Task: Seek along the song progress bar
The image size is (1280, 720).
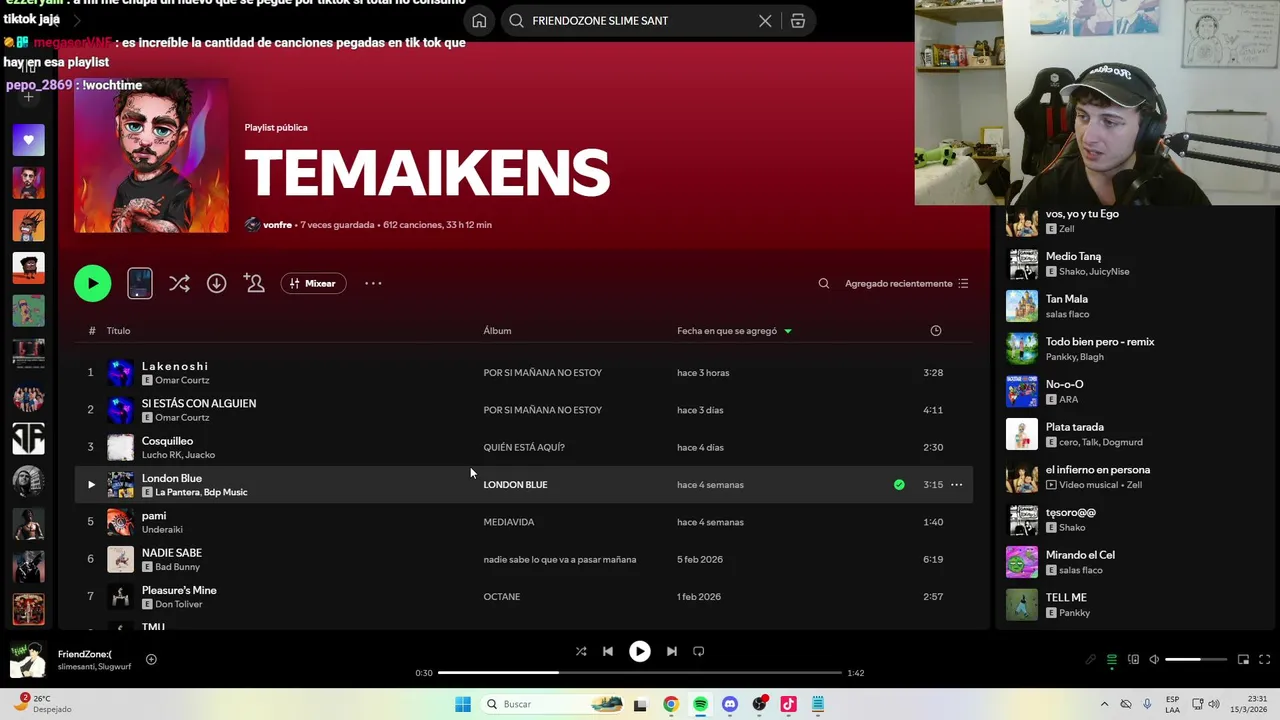Action: click(x=640, y=673)
